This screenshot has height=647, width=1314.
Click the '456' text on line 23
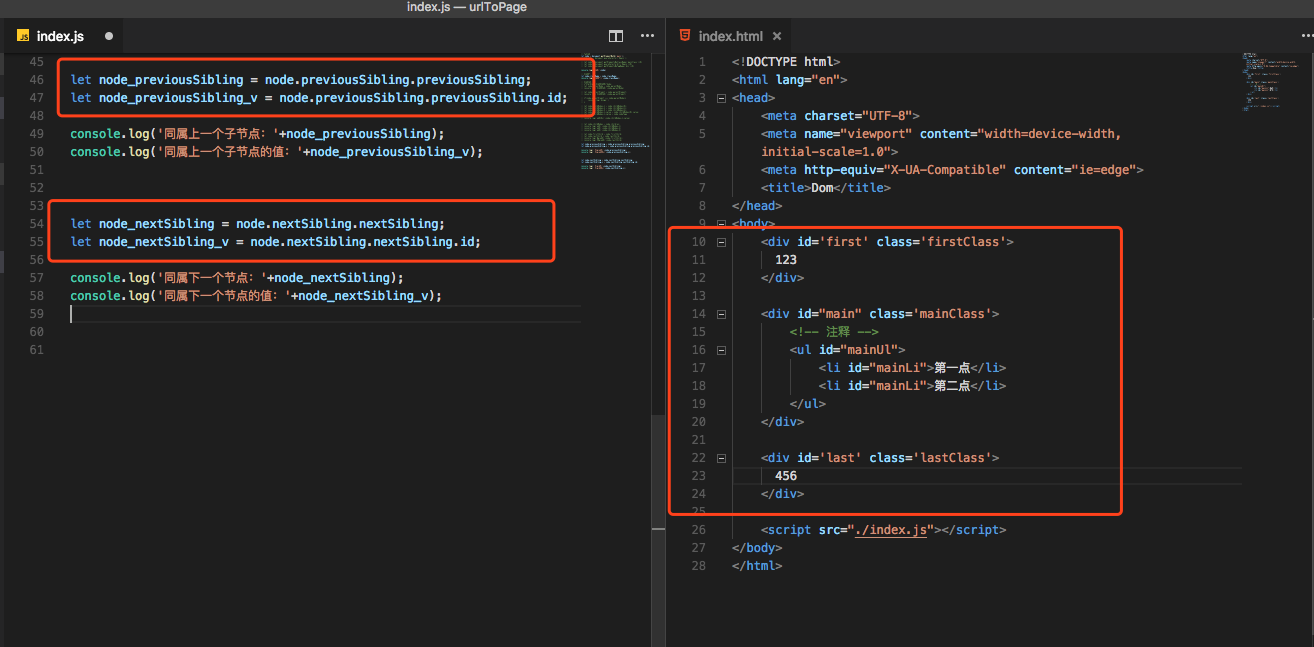[x=786, y=476]
